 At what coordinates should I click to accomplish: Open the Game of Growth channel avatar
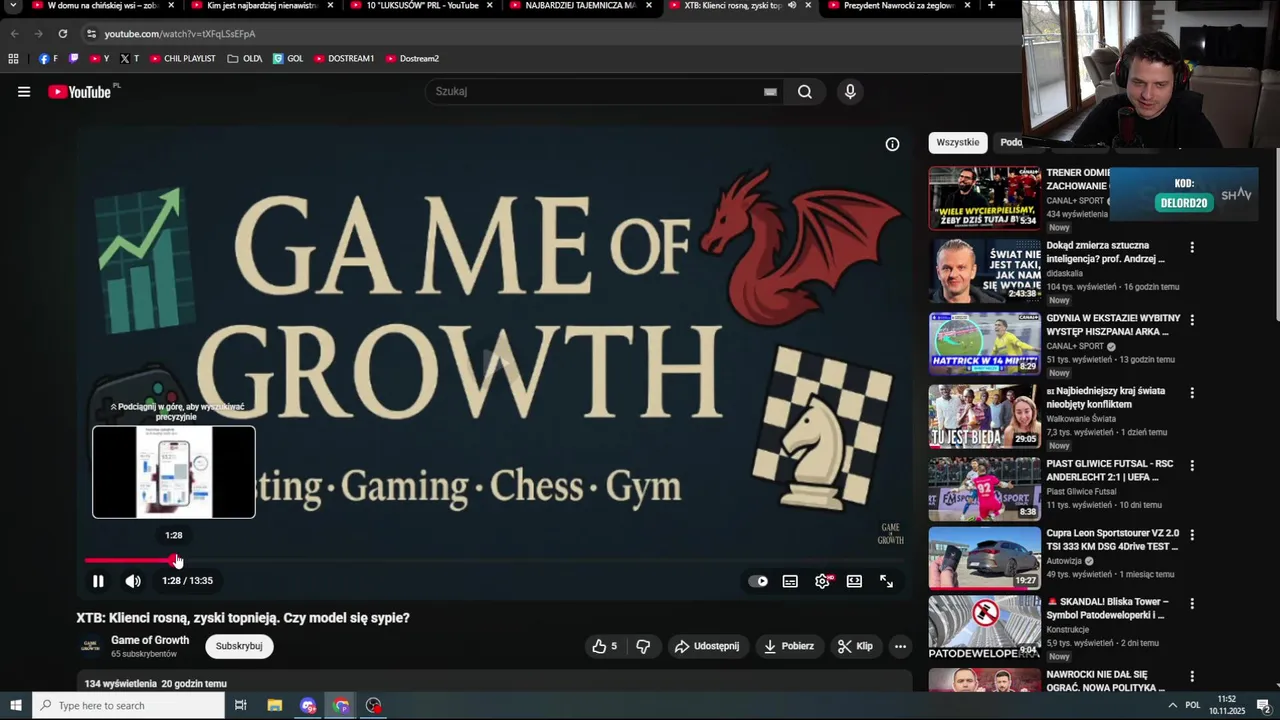(x=90, y=646)
